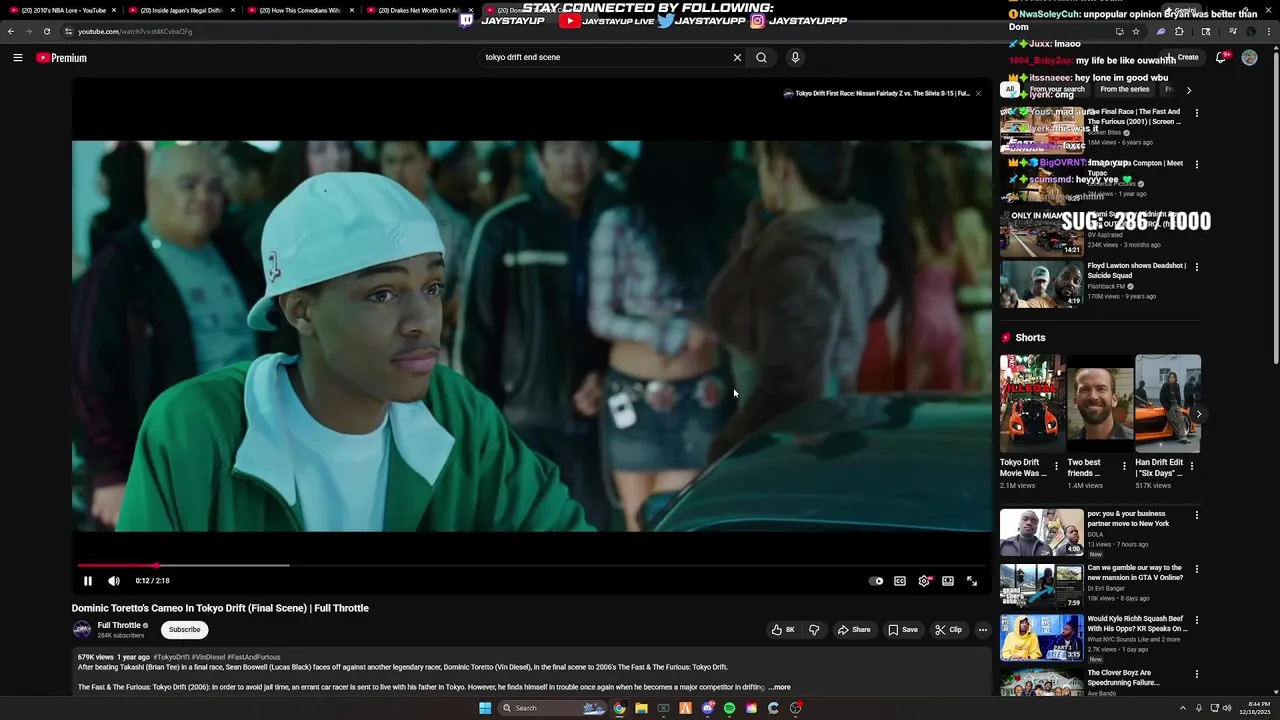Dismiss the Tokyo Drift First Race card
Viewport: 1280px width, 720px height.
click(x=978, y=94)
